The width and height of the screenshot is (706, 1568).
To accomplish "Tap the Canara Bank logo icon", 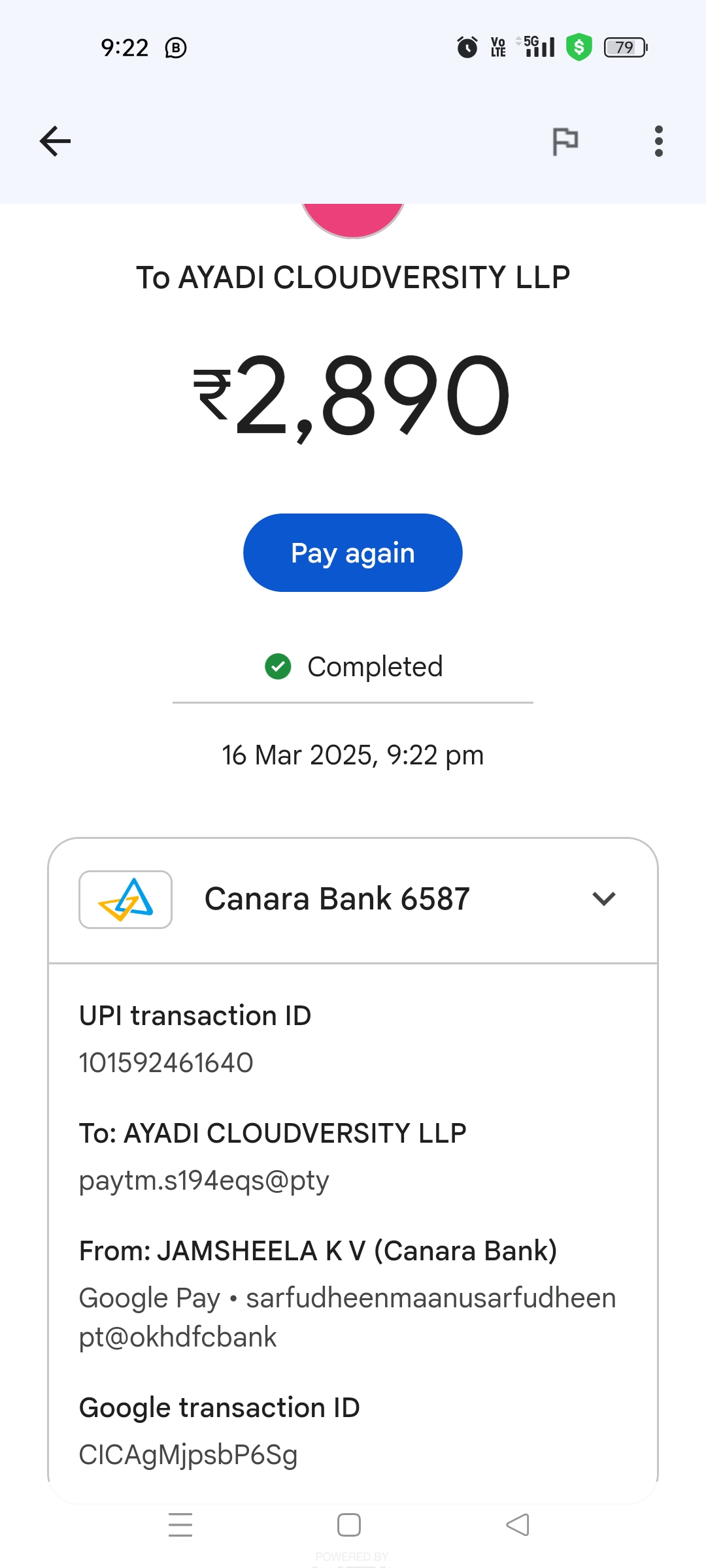I will pos(126,899).
